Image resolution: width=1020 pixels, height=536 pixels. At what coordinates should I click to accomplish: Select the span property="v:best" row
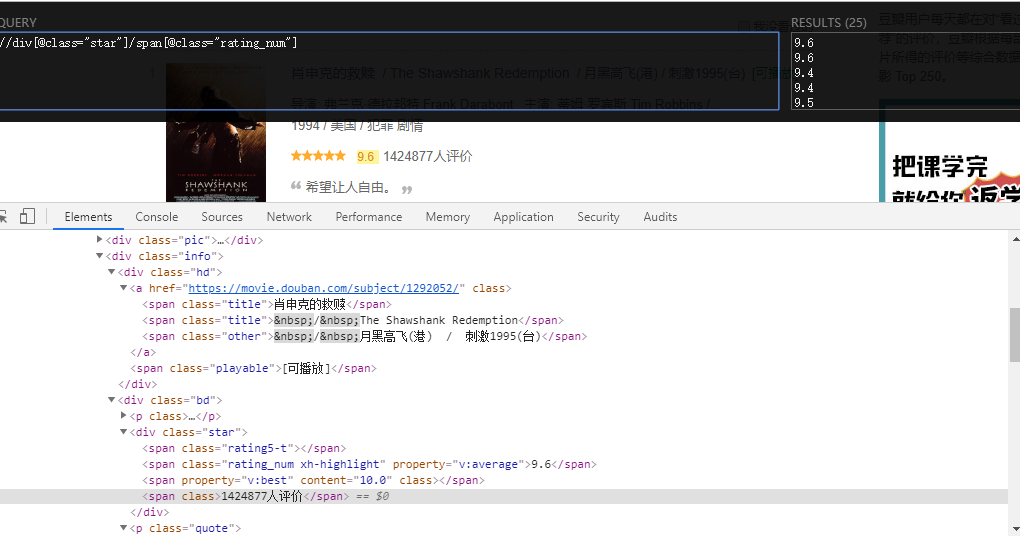314,480
